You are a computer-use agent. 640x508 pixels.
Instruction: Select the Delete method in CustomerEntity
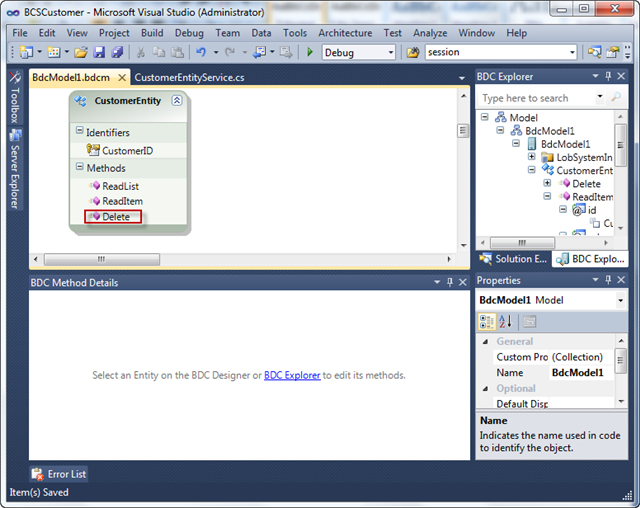point(113,217)
